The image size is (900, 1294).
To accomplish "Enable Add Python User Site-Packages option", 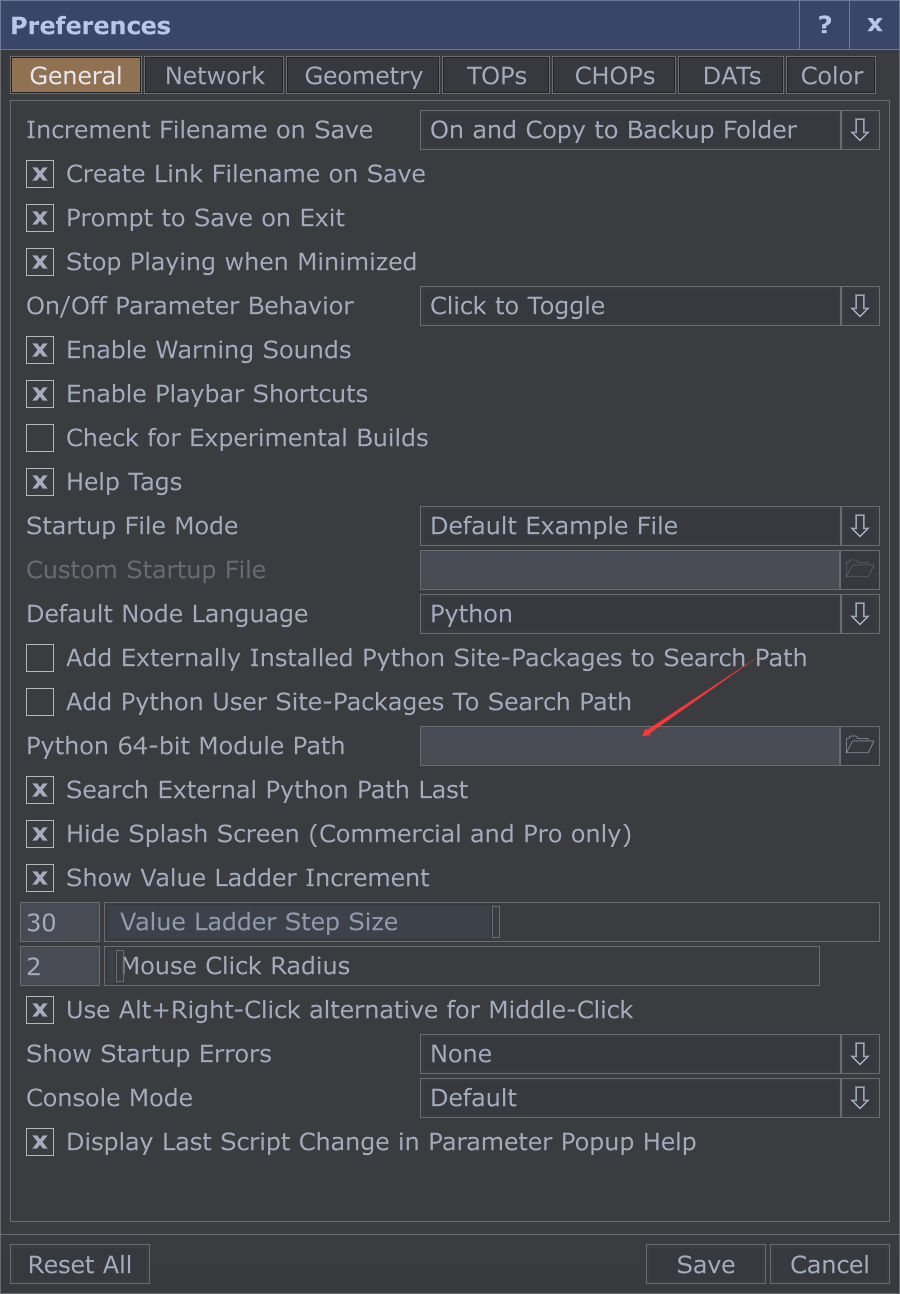I will coord(40,702).
